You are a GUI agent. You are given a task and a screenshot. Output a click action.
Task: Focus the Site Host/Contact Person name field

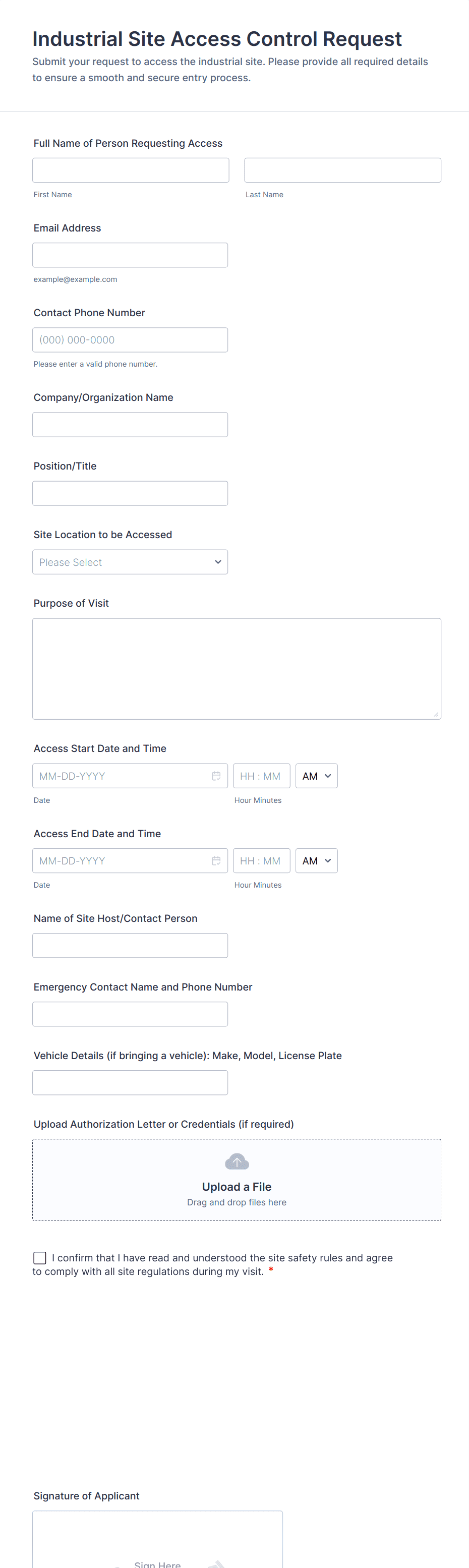tap(130, 945)
